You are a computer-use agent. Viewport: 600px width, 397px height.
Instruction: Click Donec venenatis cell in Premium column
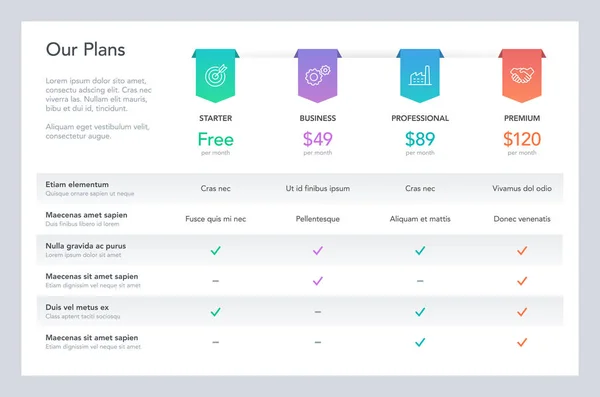pos(522,219)
